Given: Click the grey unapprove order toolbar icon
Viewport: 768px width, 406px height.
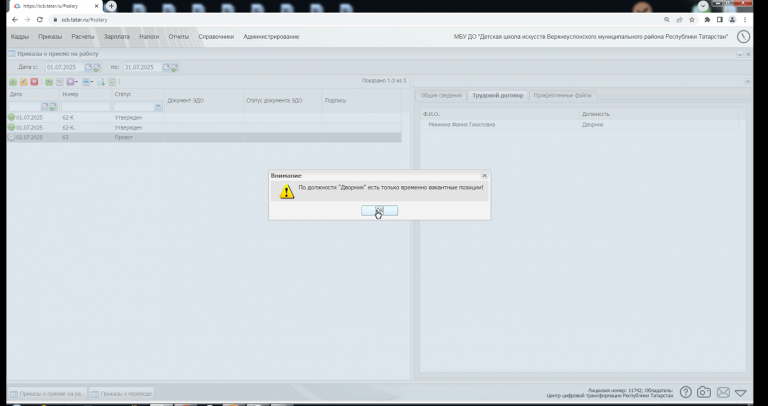Looking at the screenshot, I should tap(60, 82).
